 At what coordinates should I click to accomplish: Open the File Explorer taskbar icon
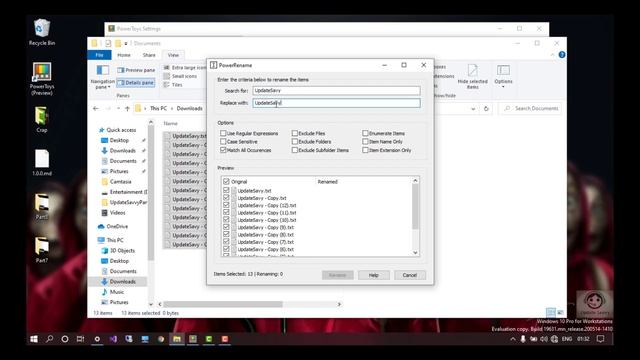[x=177, y=339]
